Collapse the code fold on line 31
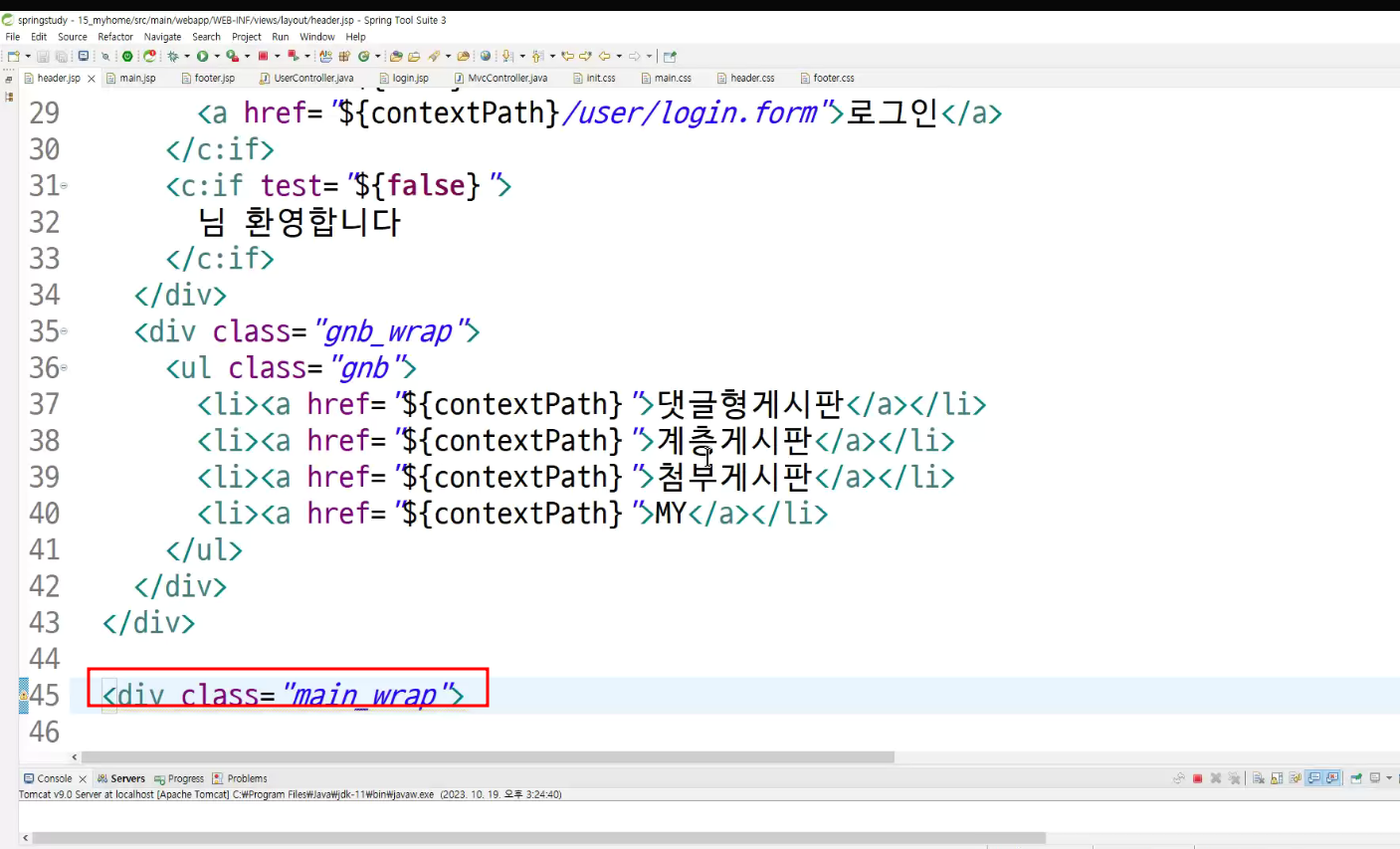Image resolution: width=1400 pixels, height=849 pixels. point(65,185)
